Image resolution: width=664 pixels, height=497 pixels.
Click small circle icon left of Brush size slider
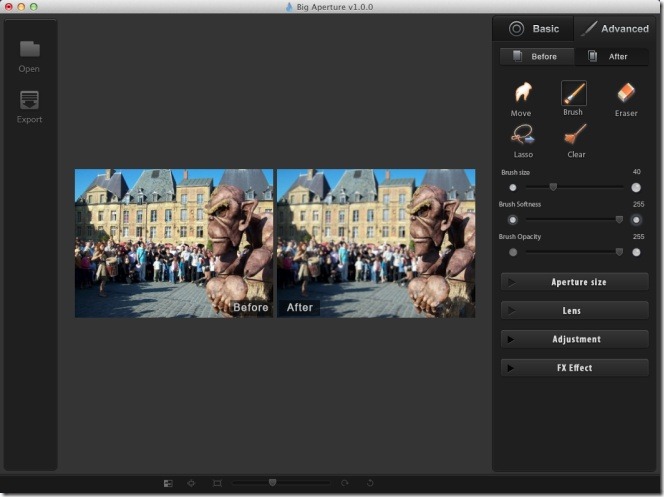coord(513,187)
